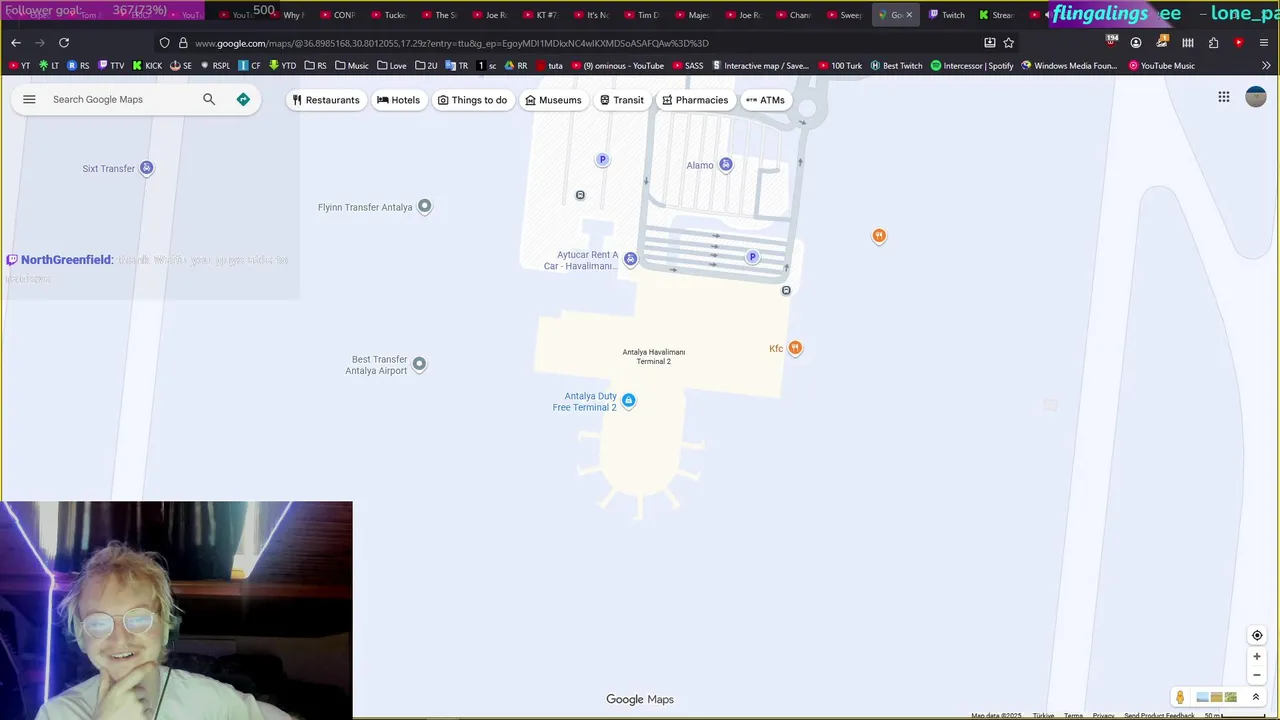Select the Pharmacies category chip
Image resolution: width=1280 pixels, height=720 pixels.
(x=695, y=100)
